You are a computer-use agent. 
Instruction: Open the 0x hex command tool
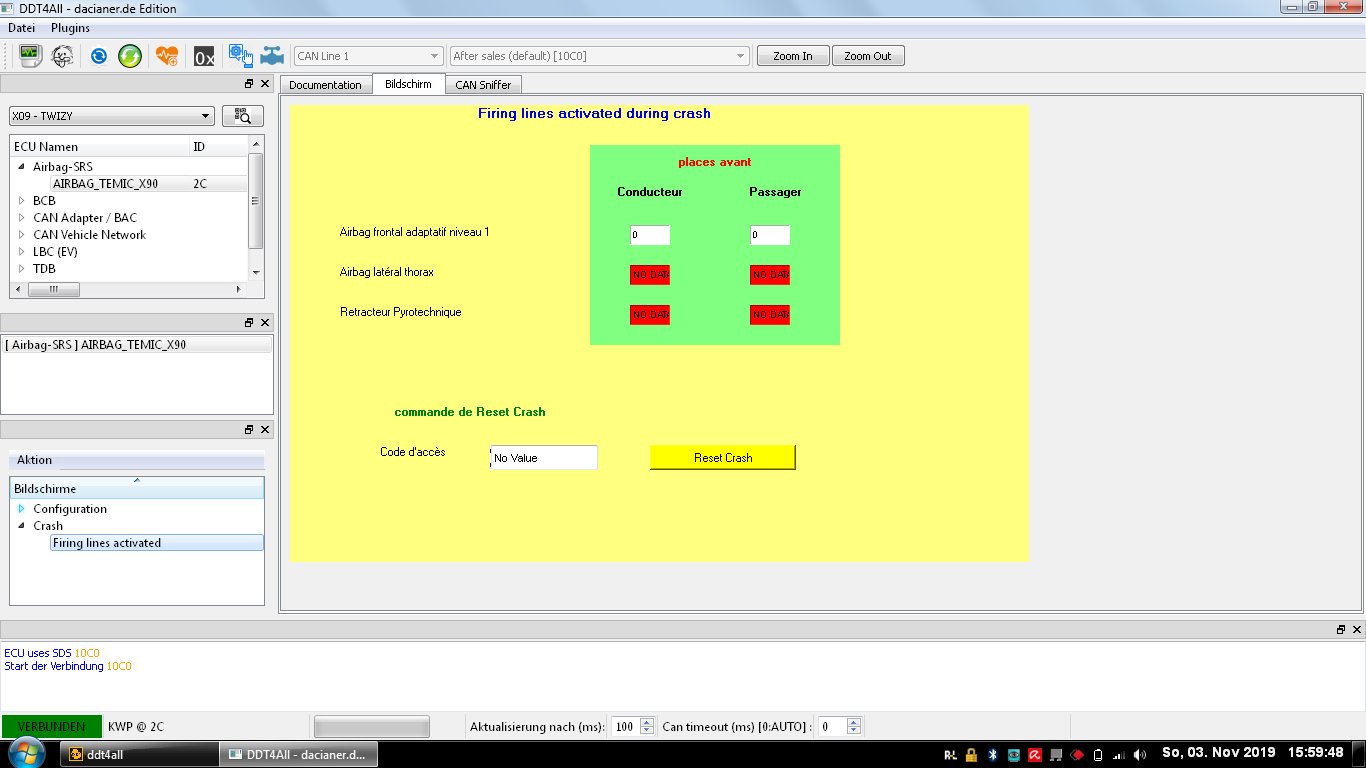[204, 57]
